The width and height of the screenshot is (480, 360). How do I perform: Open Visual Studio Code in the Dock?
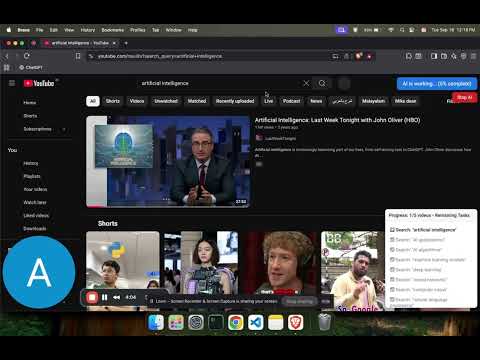pyautogui.click(x=256, y=322)
